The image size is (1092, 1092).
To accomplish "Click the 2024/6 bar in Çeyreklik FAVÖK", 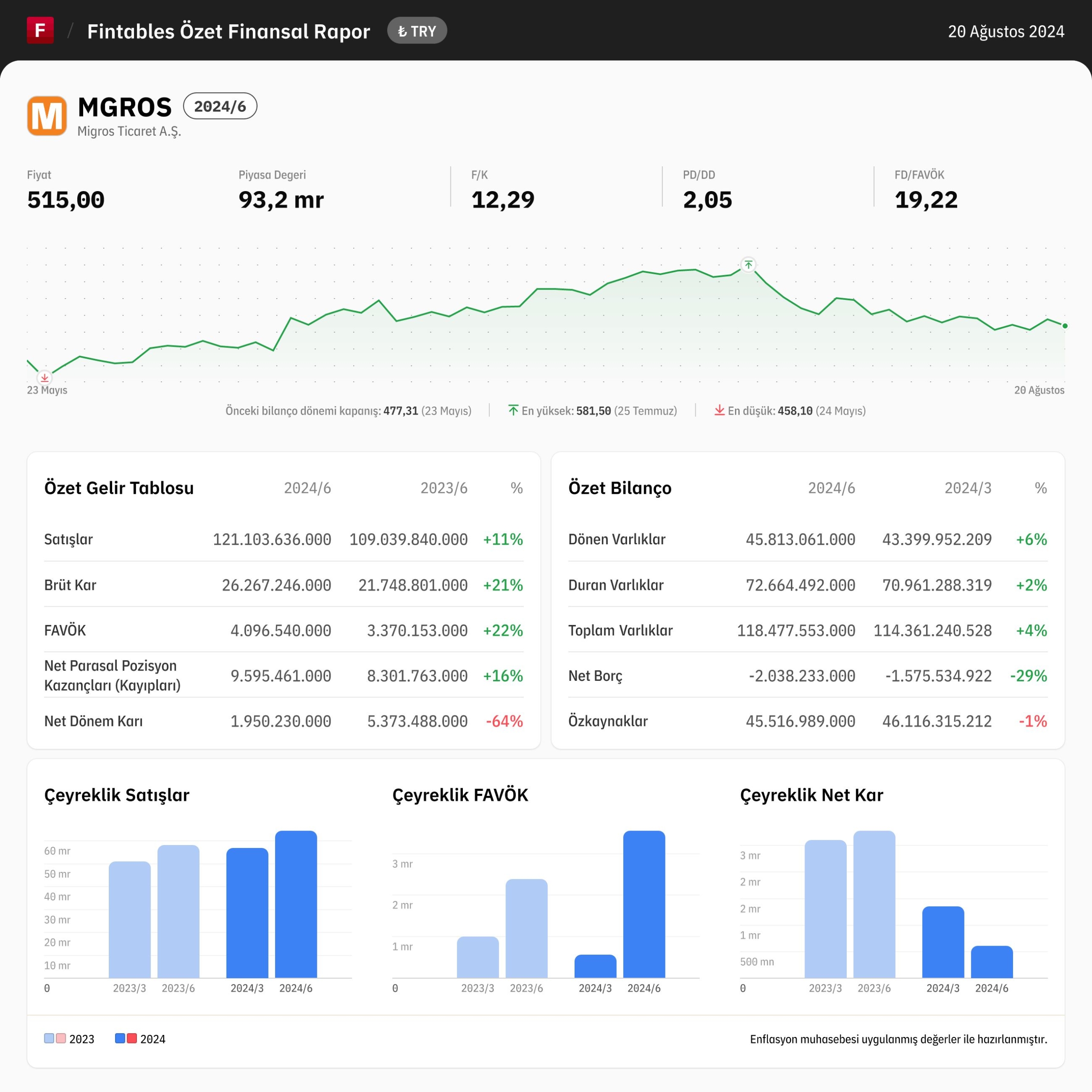I will point(645,904).
